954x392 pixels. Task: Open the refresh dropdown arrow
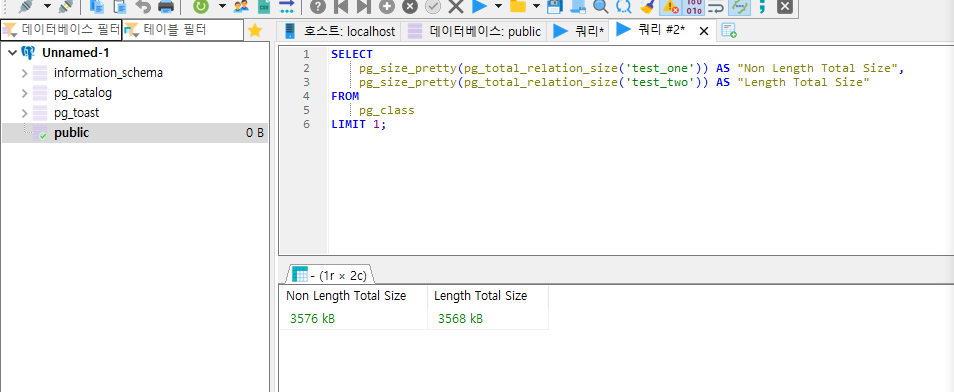pyautogui.click(x=222, y=7)
